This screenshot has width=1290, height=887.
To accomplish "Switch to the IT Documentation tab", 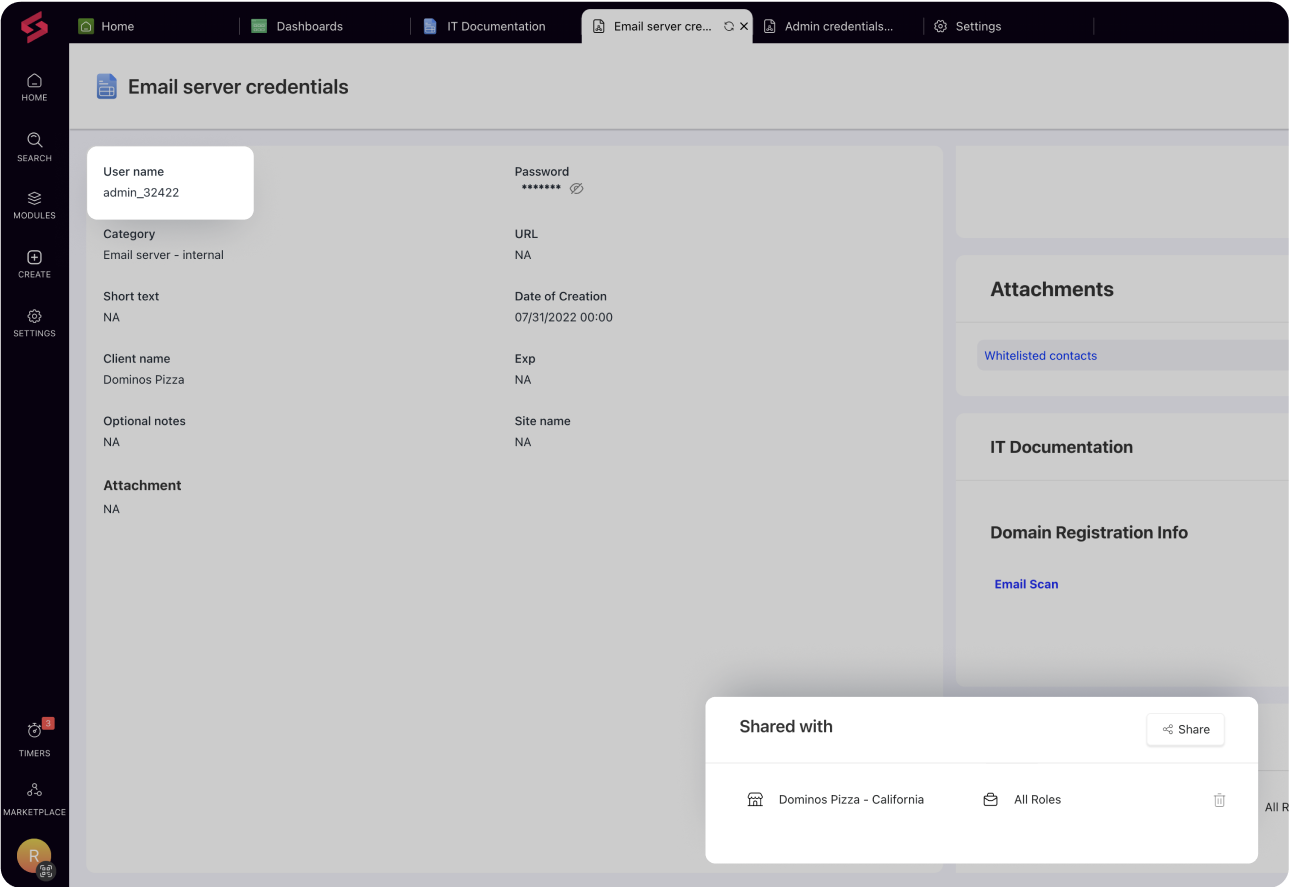I will (x=495, y=26).
